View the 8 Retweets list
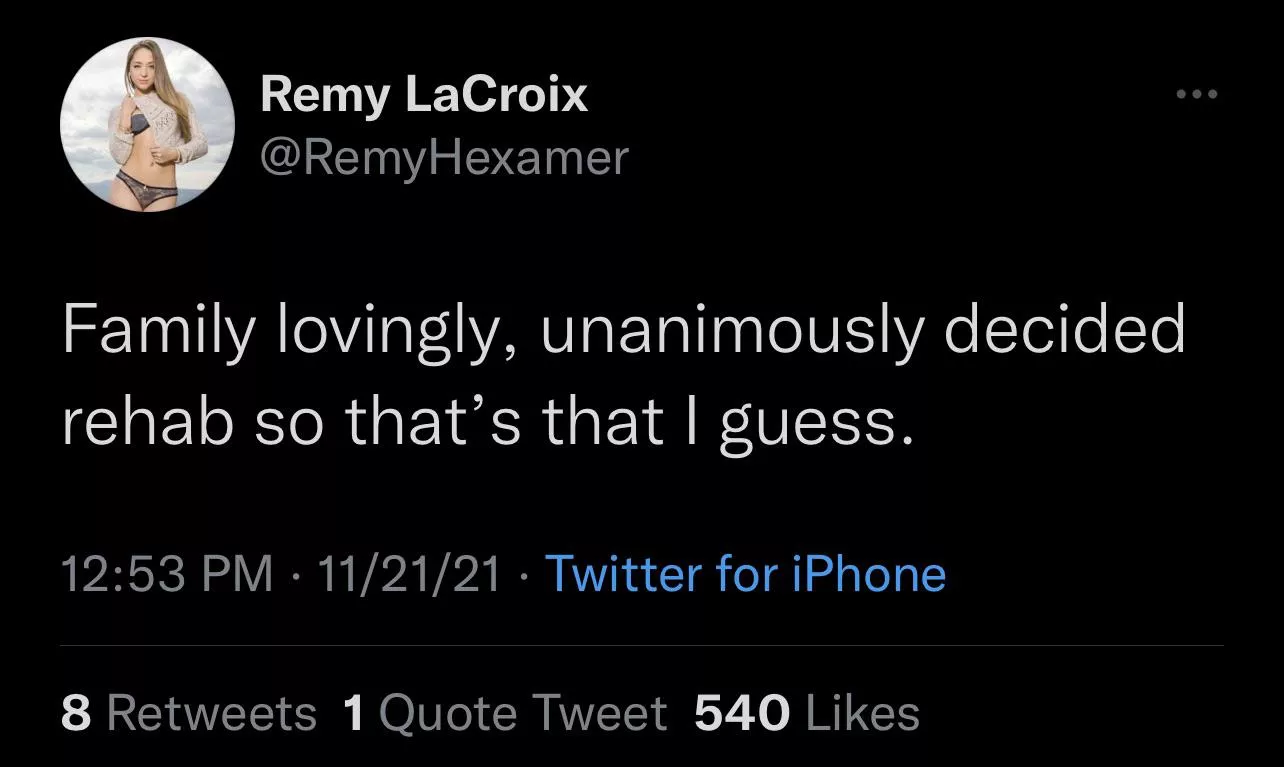Viewport: 1284px width, 767px height. (188, 713)
